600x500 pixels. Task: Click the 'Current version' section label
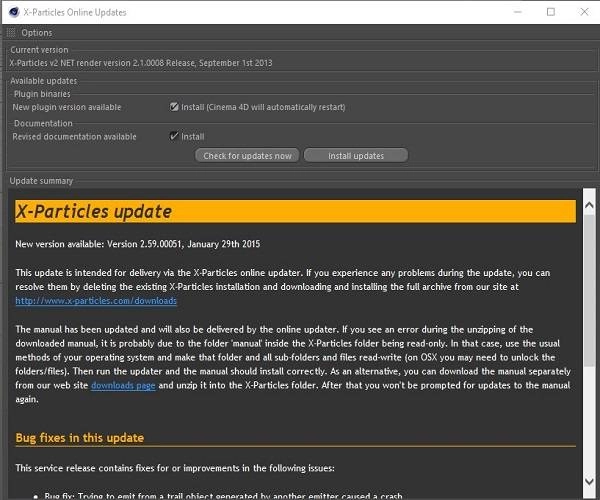pos(39,50)
